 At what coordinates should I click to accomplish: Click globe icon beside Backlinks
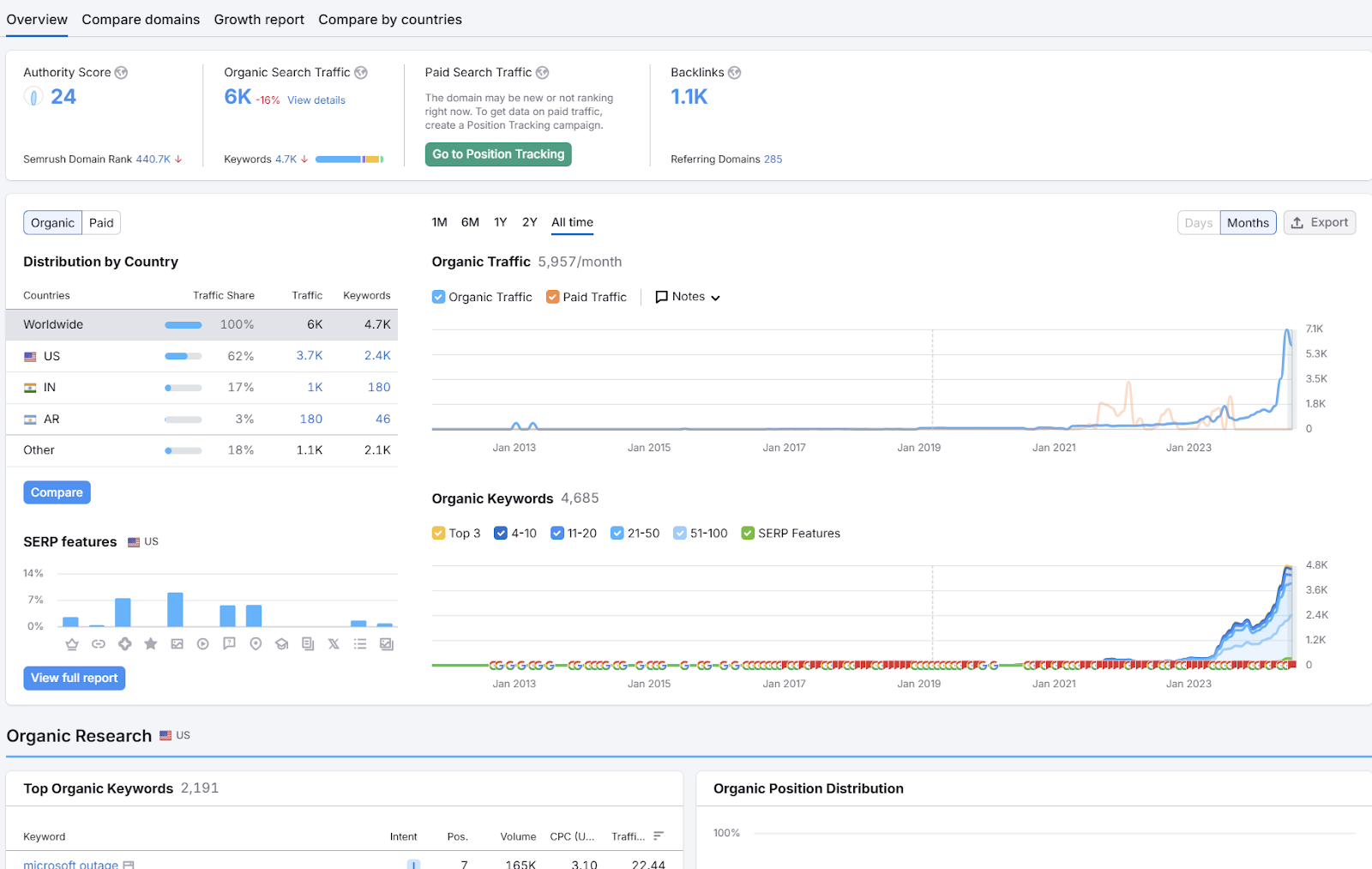[735, 73]
